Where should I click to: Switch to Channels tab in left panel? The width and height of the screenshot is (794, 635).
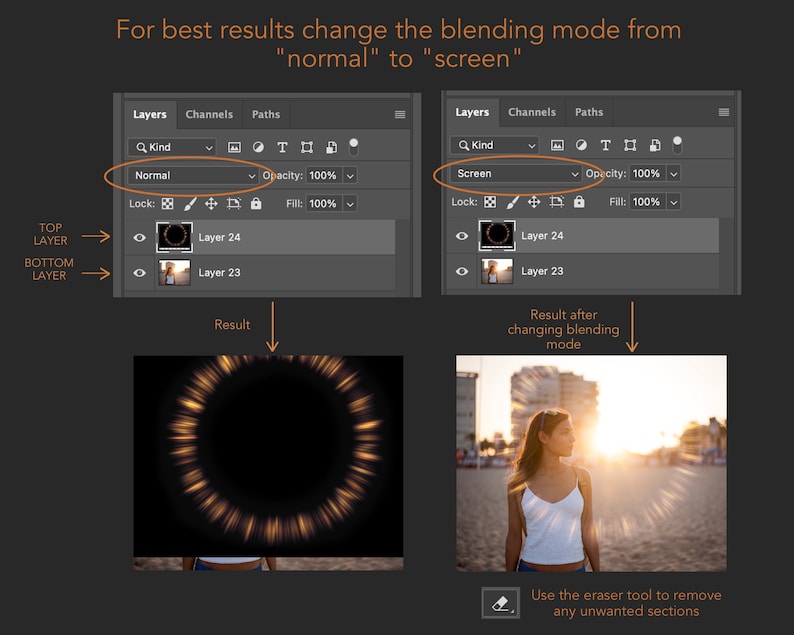pos(209,114)
